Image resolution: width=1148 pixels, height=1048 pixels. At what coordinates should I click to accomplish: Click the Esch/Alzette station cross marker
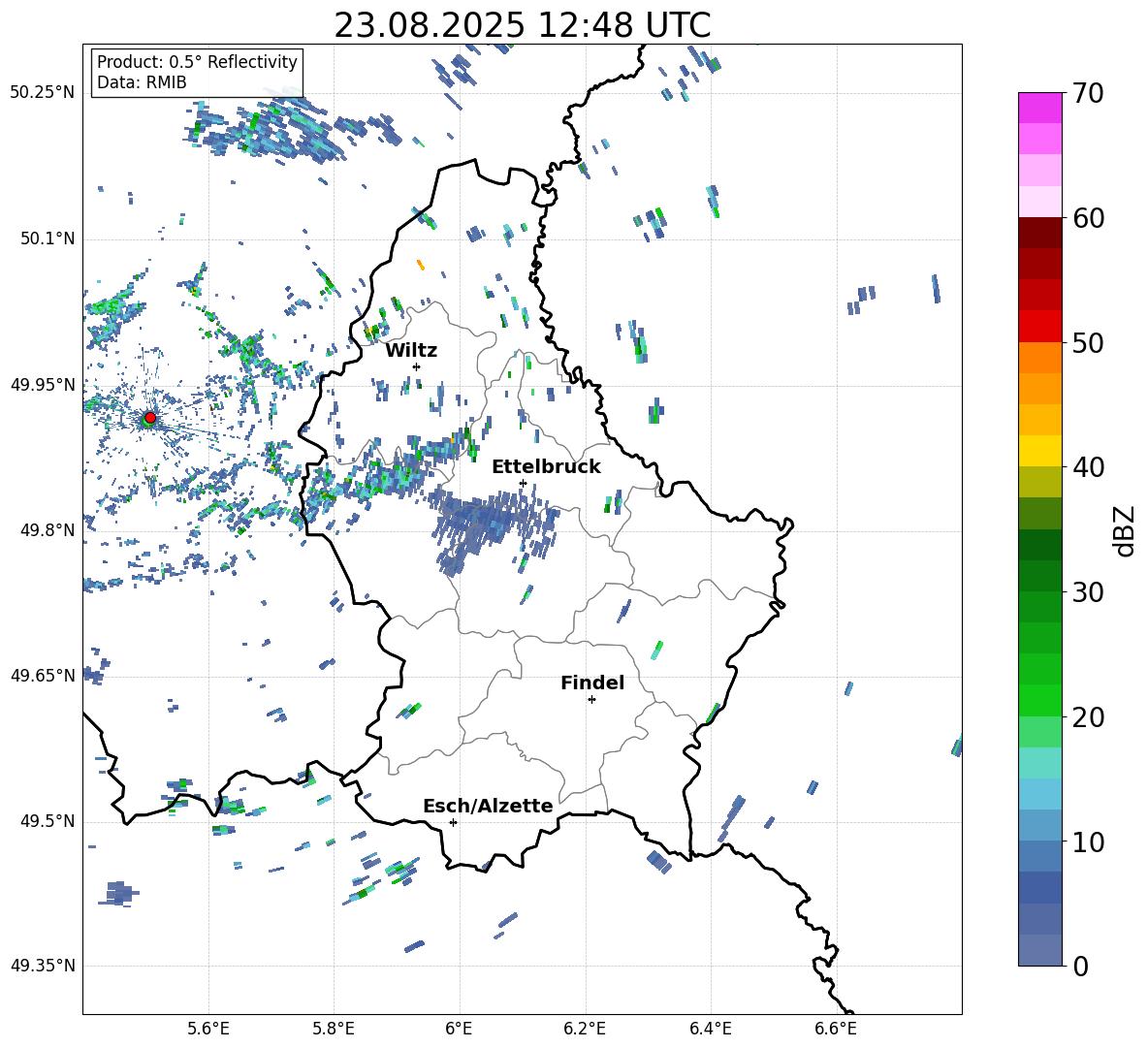click(453, 822)
